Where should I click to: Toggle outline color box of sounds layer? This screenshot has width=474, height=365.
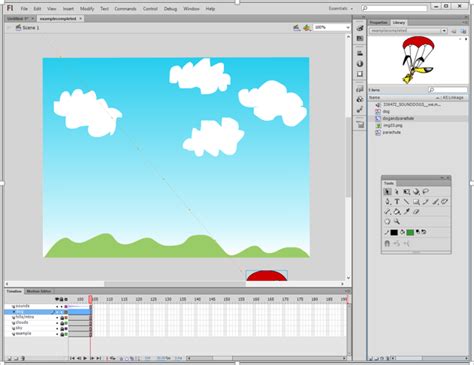[x=66, y=306]
